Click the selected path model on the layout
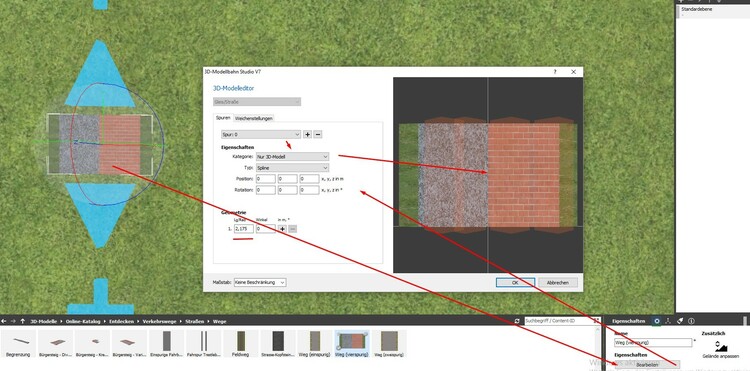Screen dimensions: 750x371 100,144
